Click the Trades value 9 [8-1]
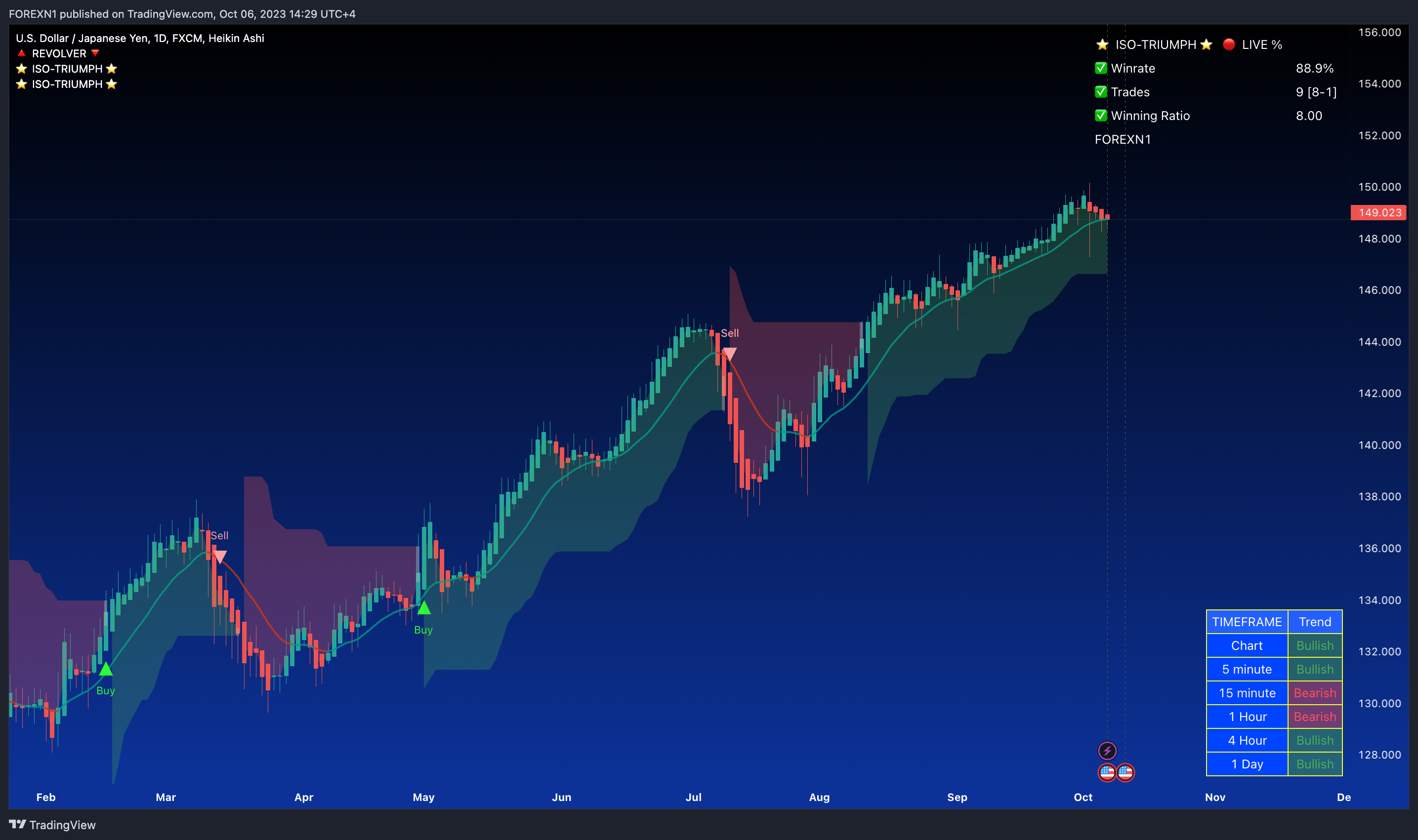 1316,92
